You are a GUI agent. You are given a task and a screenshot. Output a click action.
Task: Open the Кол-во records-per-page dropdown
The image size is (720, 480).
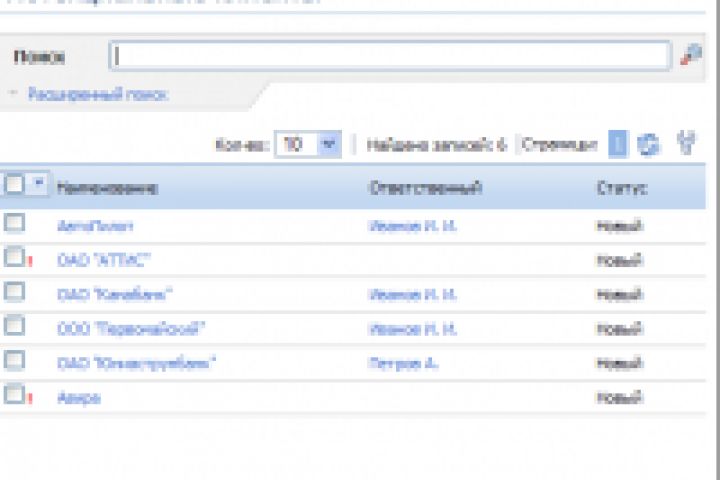[308, 145]
